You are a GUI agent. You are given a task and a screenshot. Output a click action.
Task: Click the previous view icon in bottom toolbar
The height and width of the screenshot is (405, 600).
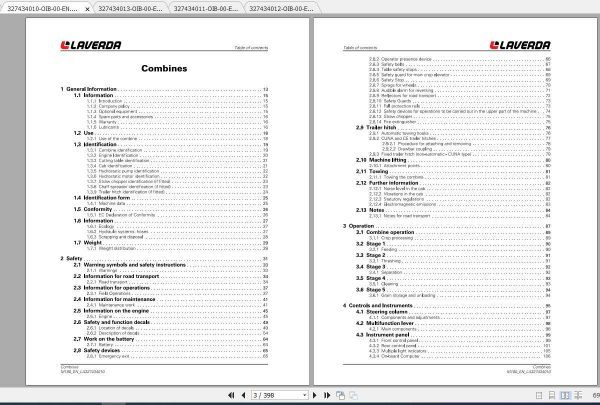click(340, 395)
